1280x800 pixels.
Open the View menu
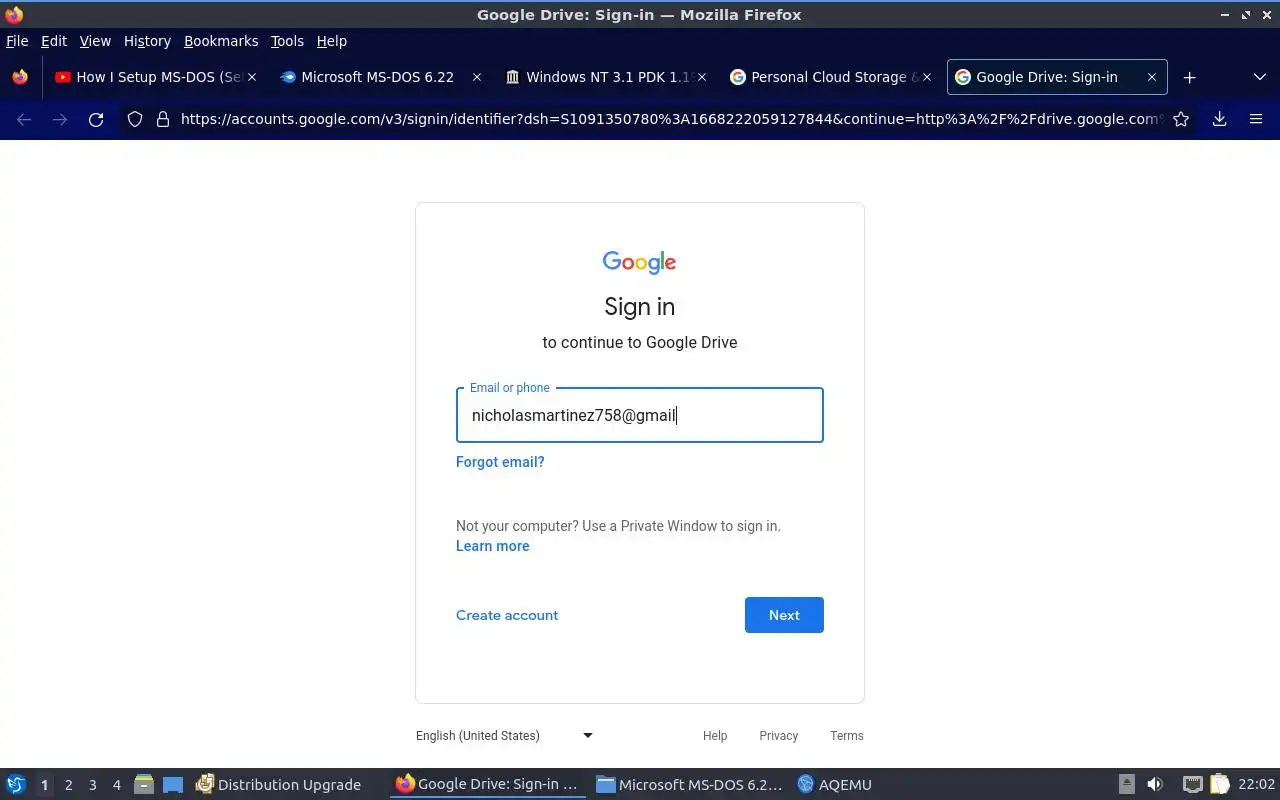95,41
